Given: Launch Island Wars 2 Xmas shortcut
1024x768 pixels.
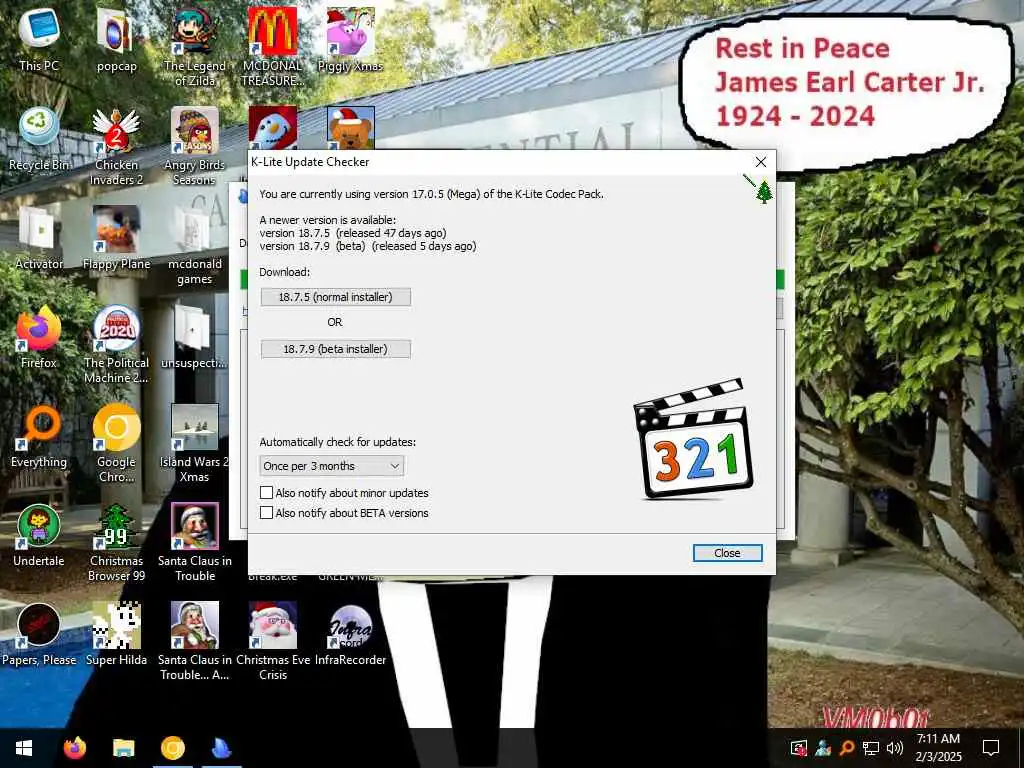Looking at the screenshot, I should click(x=195, y=443).
